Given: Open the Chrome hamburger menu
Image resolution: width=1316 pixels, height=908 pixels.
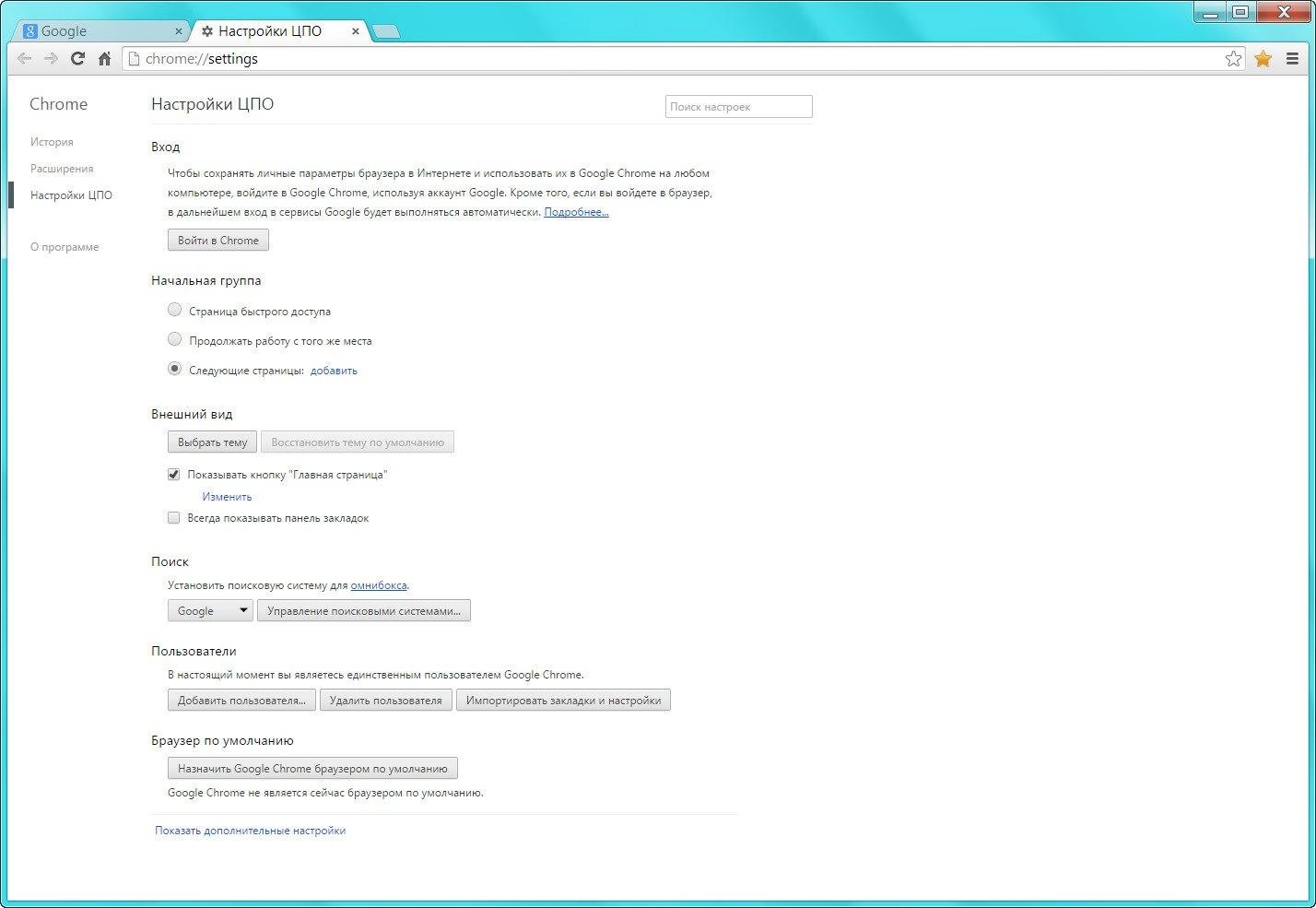Looking at the screenshot, I should point(1292,59).
